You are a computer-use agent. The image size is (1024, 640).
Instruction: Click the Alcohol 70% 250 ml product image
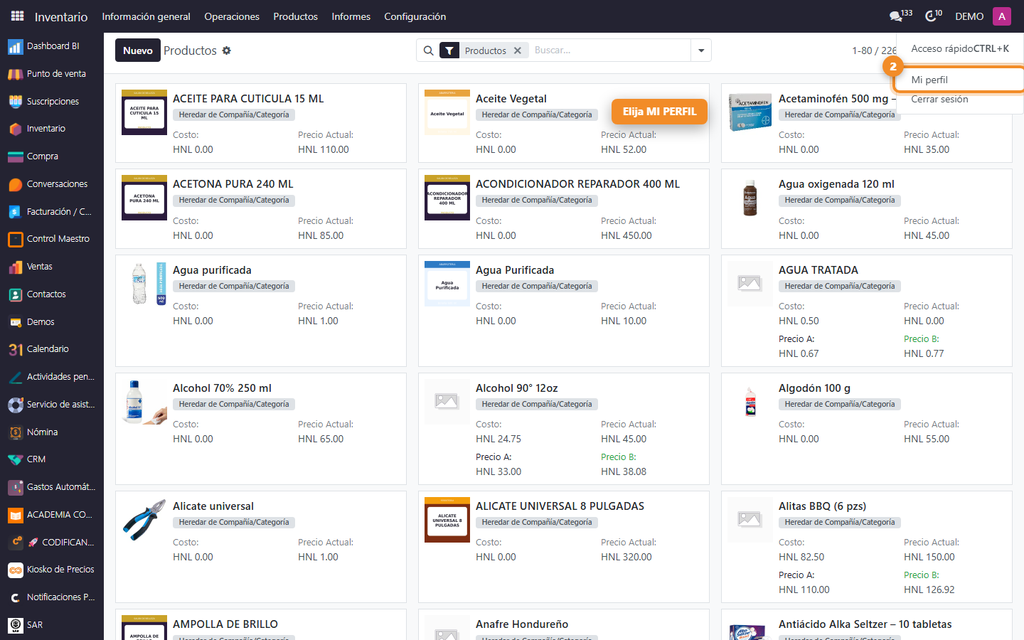pyautogui.click(x=144, y=402)
